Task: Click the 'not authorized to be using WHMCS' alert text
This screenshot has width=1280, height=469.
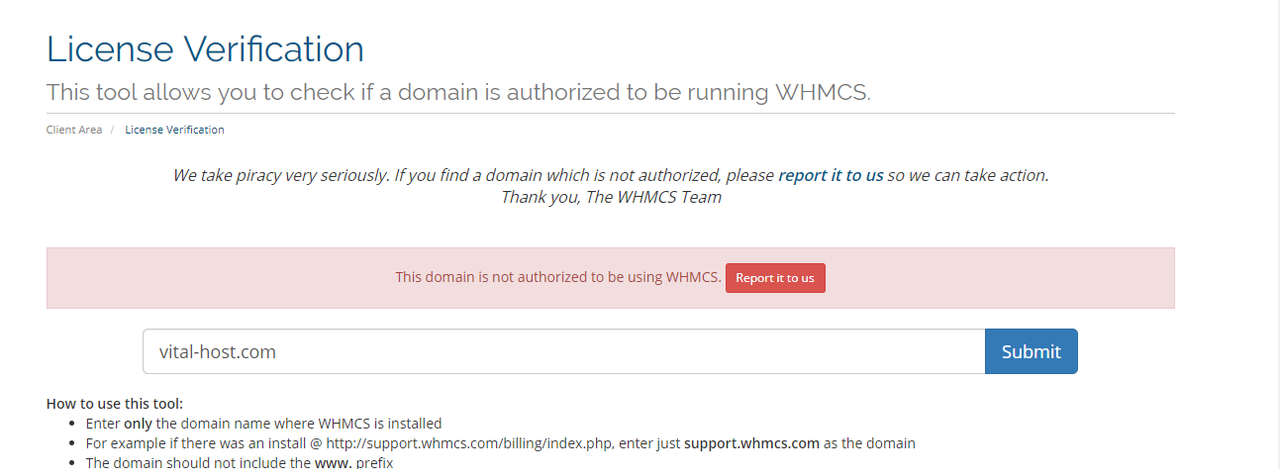Action: 558,277
